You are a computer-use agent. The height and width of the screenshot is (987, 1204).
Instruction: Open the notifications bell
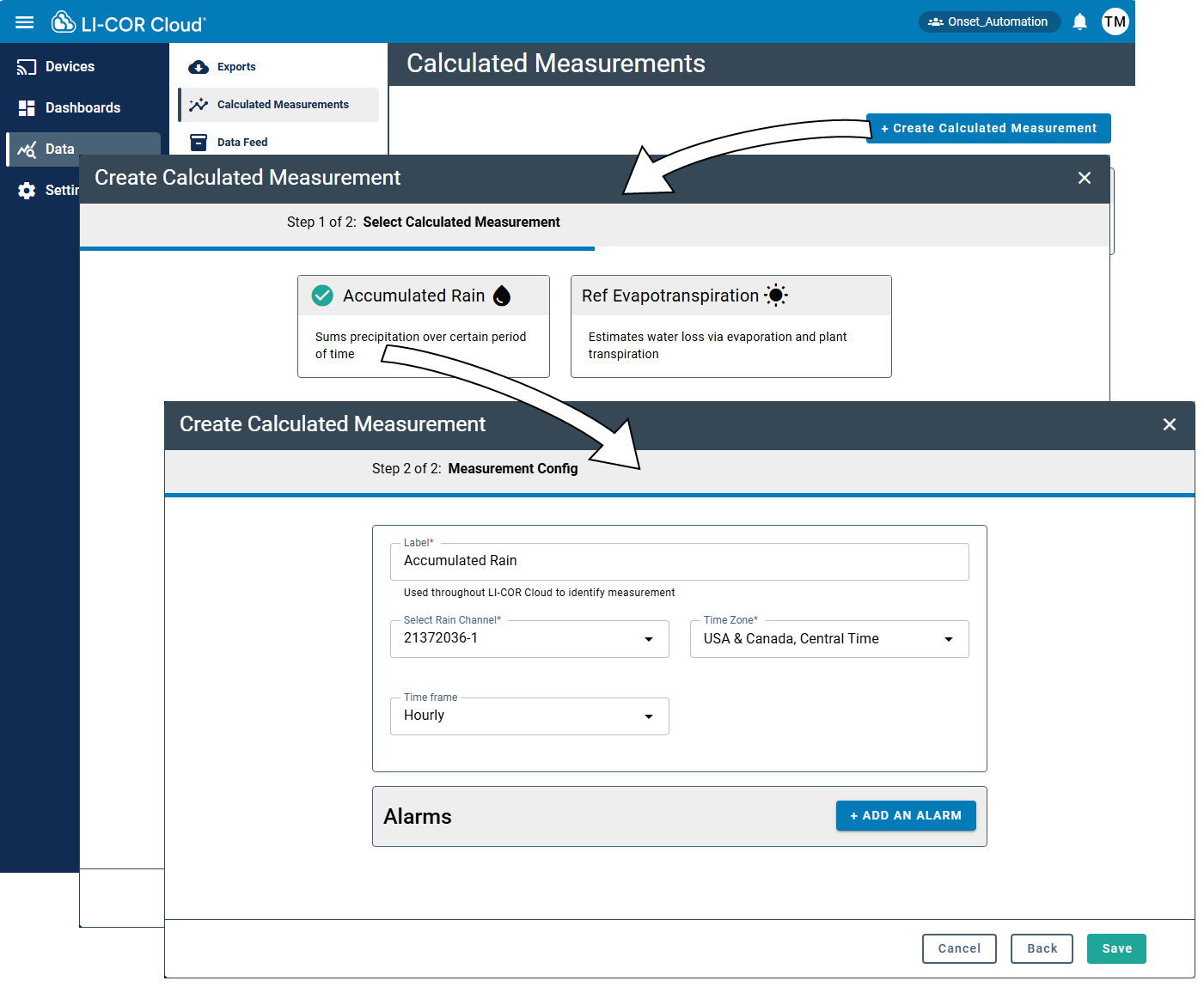click(1080, 22)
